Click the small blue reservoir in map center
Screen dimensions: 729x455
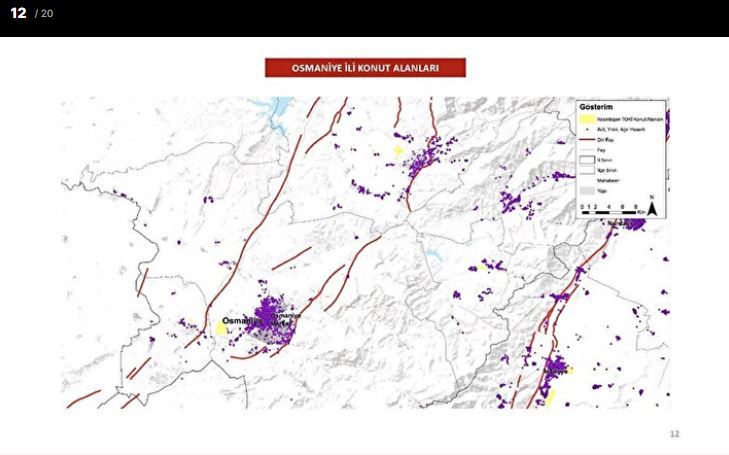pyautogui.click(x=434, y=256)
